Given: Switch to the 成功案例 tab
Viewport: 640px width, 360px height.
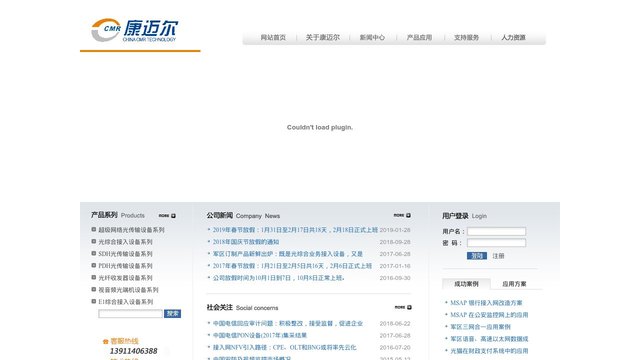Looking at the screenshot, I should click(466, 284).
